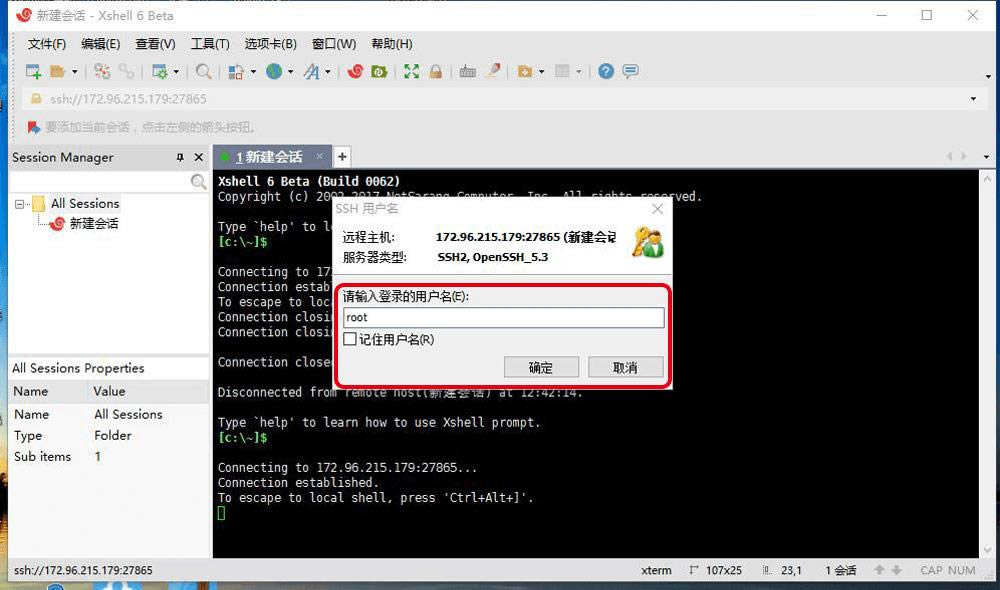
Task: Open the globe Encoding dropdown arrow
Action: 291,71
